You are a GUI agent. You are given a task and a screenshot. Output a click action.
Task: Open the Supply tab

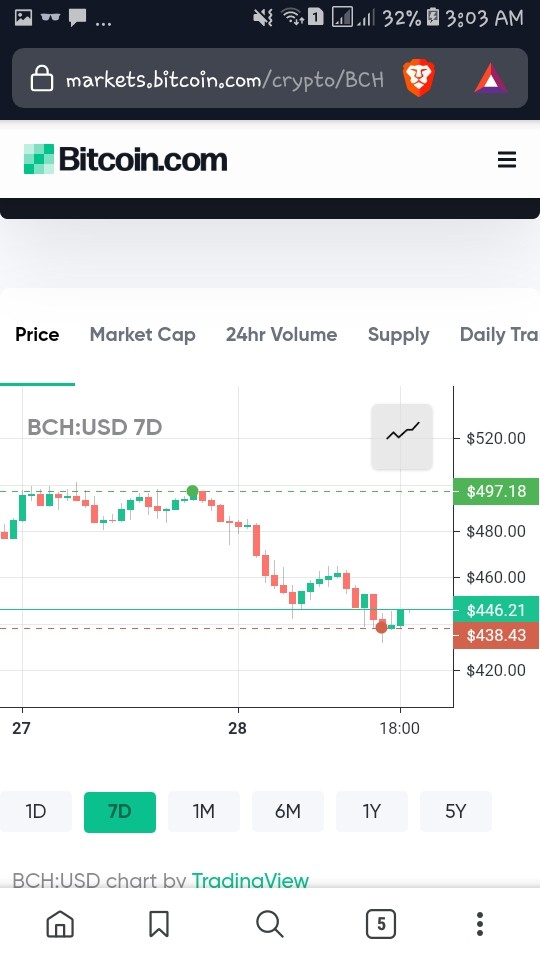point(399,335)
